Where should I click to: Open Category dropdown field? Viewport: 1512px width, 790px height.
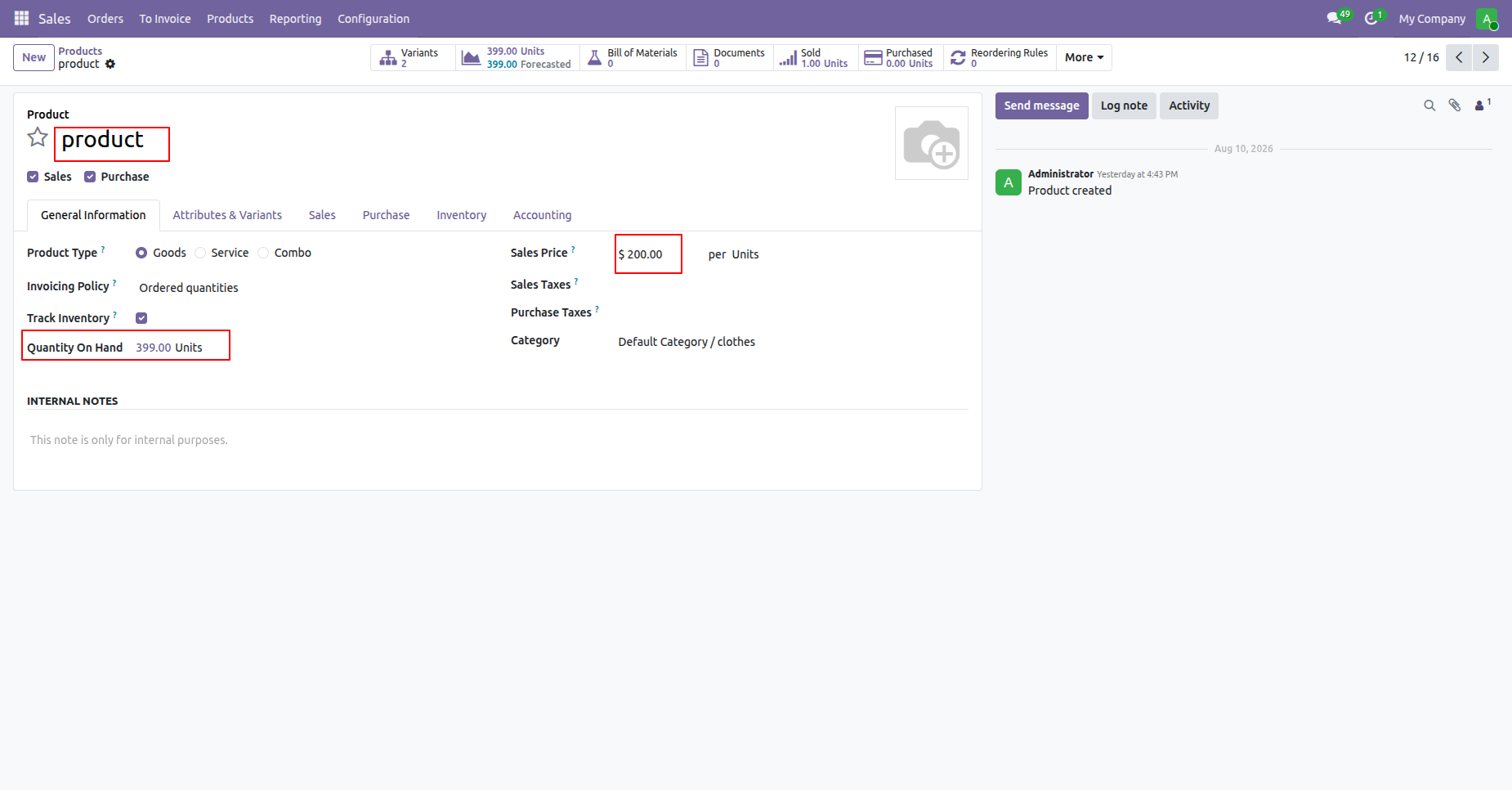(793, 342)
